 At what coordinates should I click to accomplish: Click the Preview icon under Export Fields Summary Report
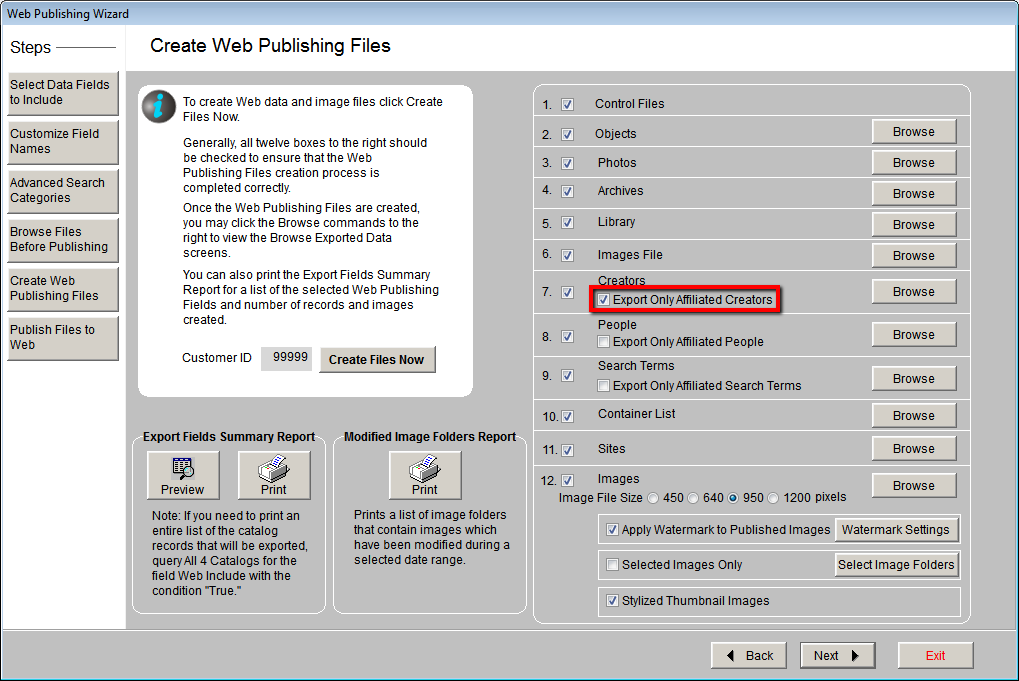[183, 475]
